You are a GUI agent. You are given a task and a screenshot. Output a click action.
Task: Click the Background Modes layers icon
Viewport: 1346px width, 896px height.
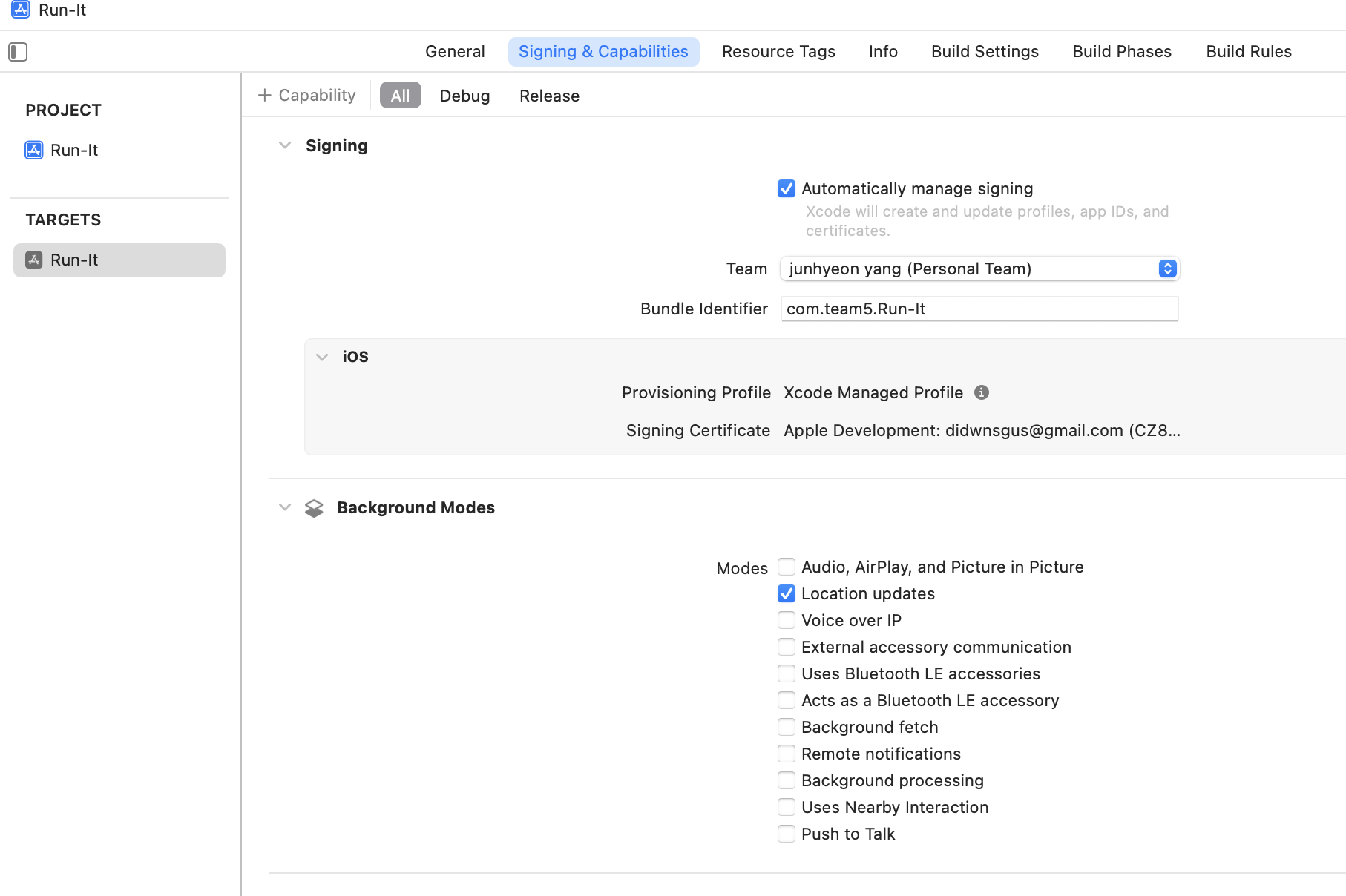[x=314, y=508]
